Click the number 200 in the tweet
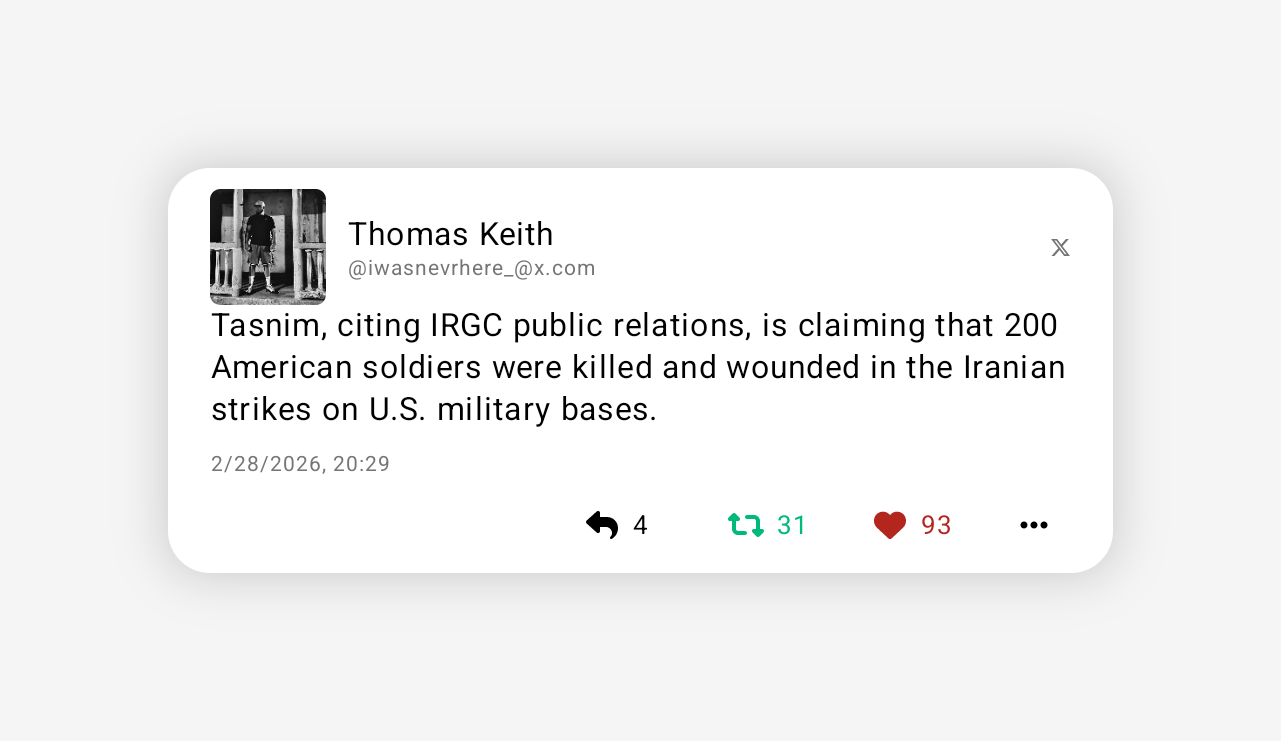This screenshot has height=741, width=1281. 1031,326
